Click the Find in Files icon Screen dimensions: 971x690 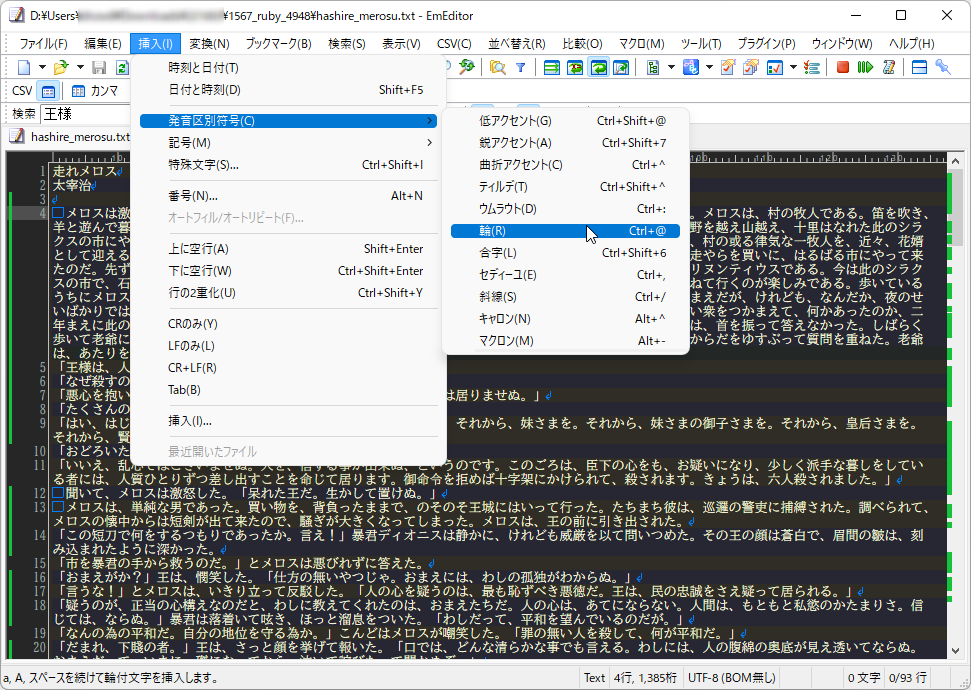tap(497, 68)
